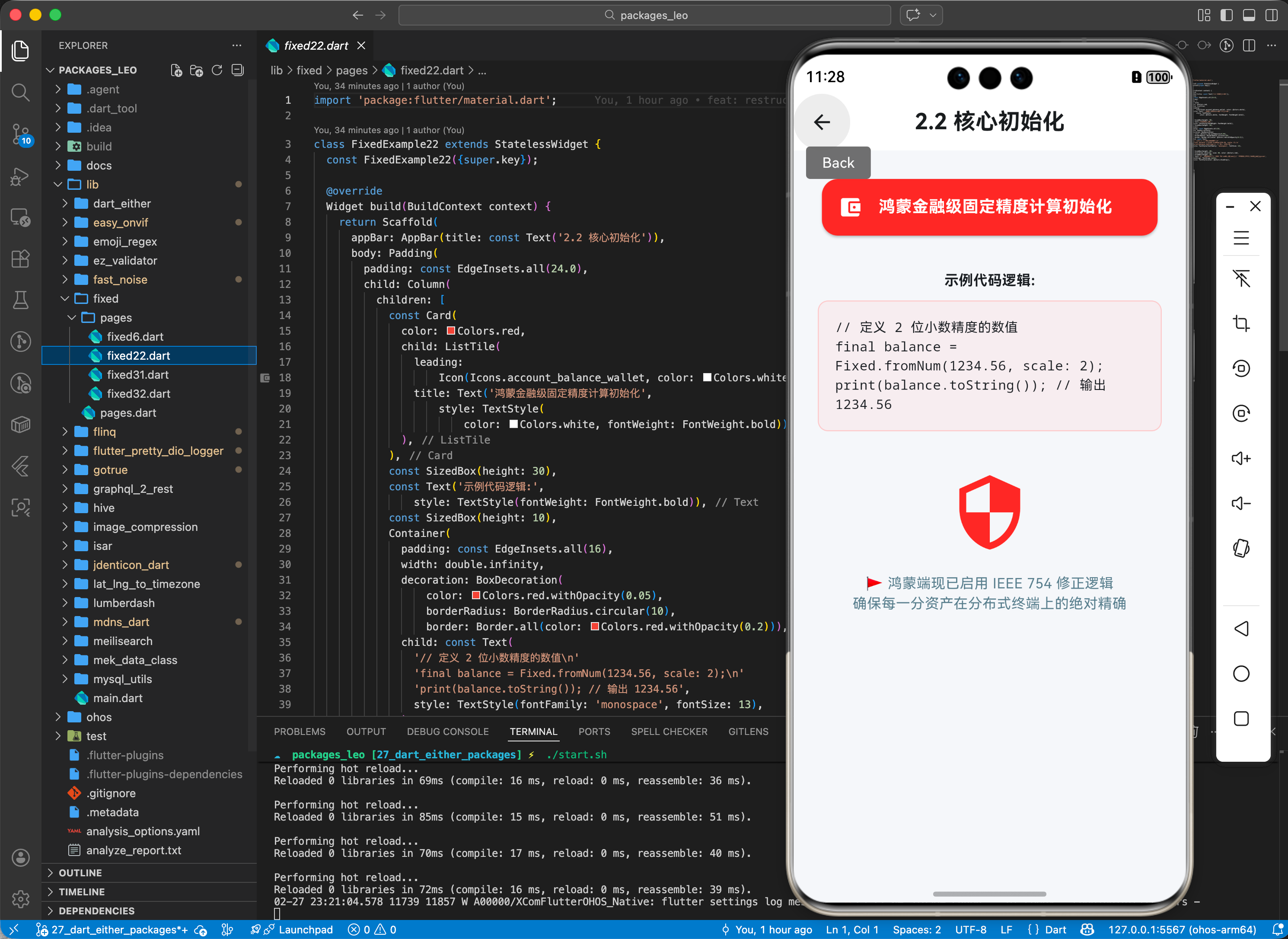Image resolution: width=1288 pixels, height=939 pixels.
Task: Switch to the DEBUG CONSOLE tab
Action: coord(447,731)
